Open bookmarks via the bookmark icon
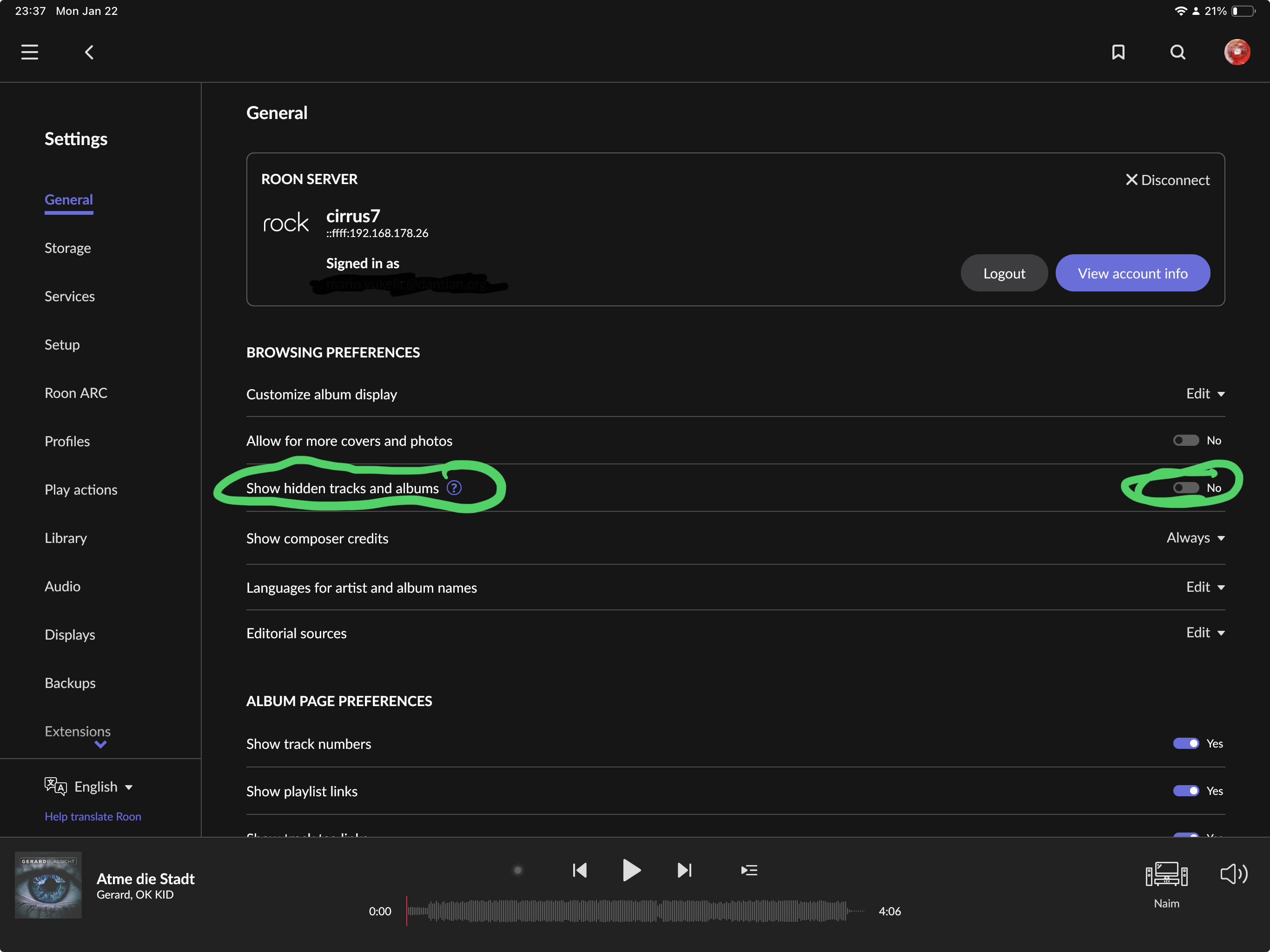This screenshot has width=1270, height=952. pyautogui.click(x=1118, y=52)
